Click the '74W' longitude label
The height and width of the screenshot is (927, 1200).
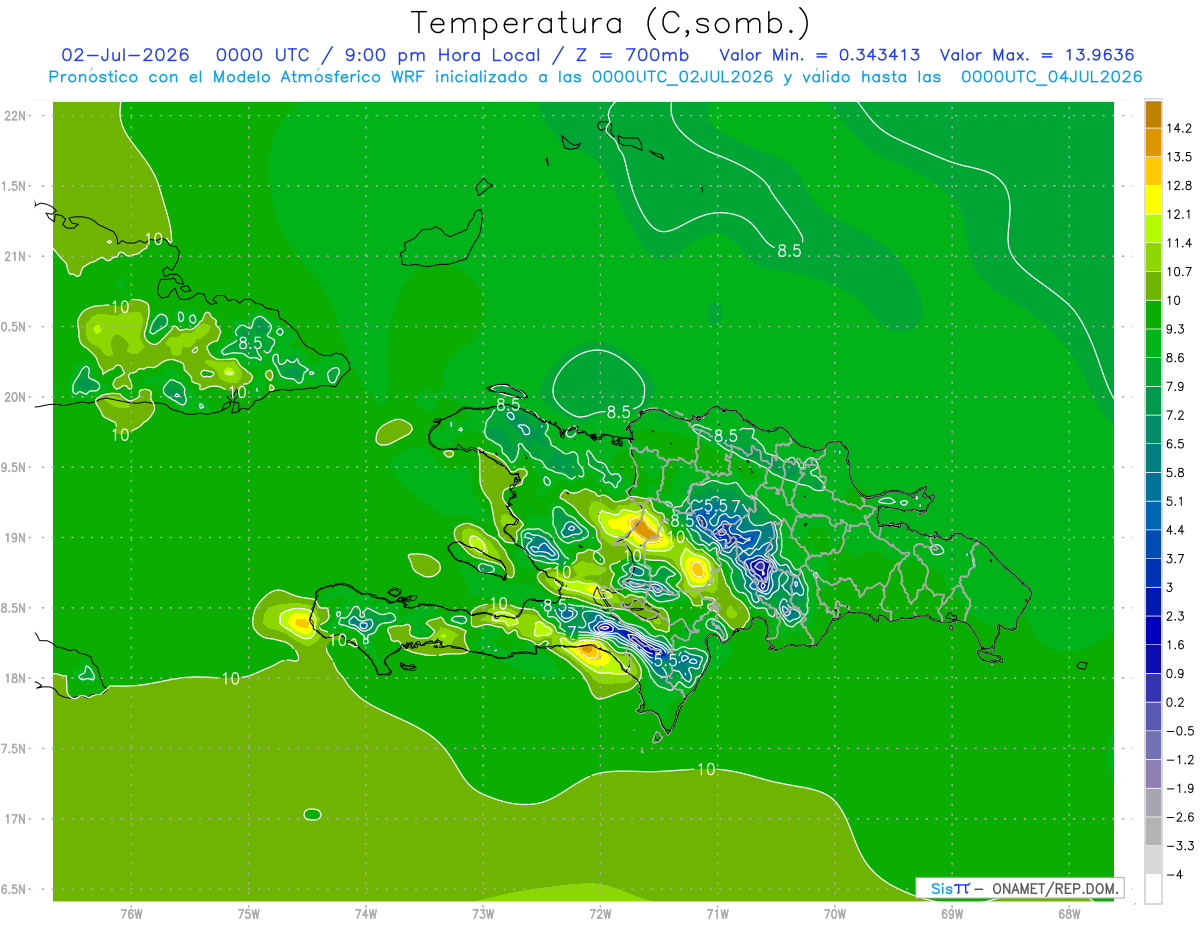pos(366,913)
